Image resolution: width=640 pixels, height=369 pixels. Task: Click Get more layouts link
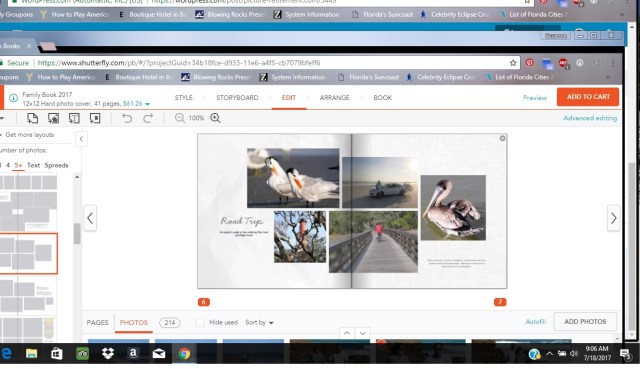29,135
